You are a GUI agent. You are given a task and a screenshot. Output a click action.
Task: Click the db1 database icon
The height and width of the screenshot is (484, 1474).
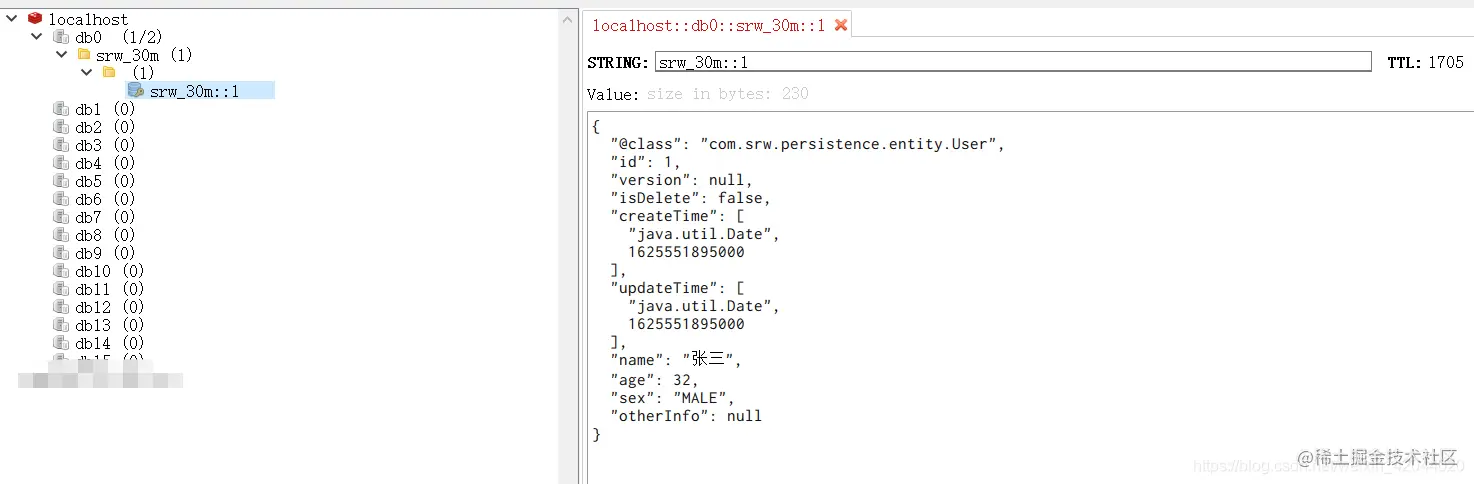click(61, 108)
